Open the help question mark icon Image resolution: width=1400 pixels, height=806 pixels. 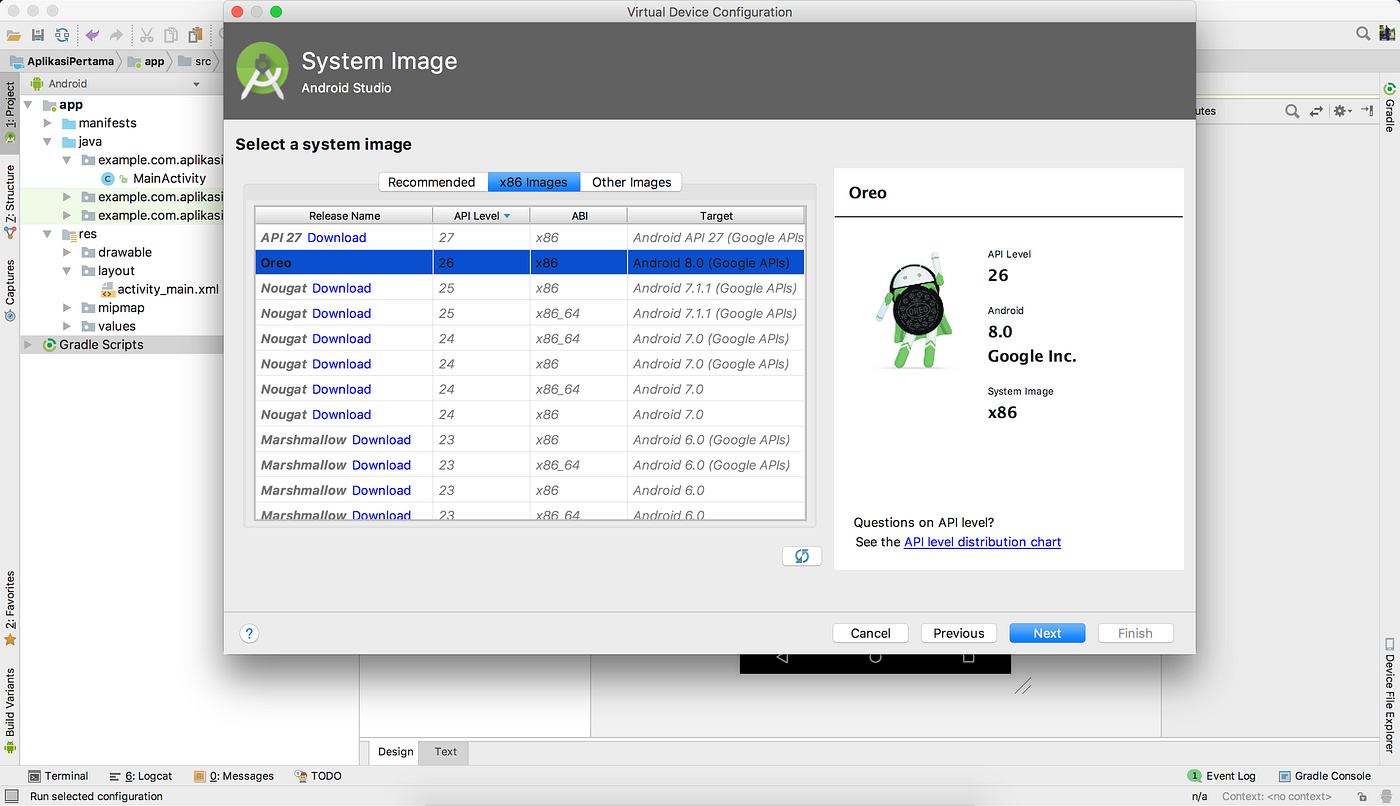pyautogui.click(x=249, y=633)
